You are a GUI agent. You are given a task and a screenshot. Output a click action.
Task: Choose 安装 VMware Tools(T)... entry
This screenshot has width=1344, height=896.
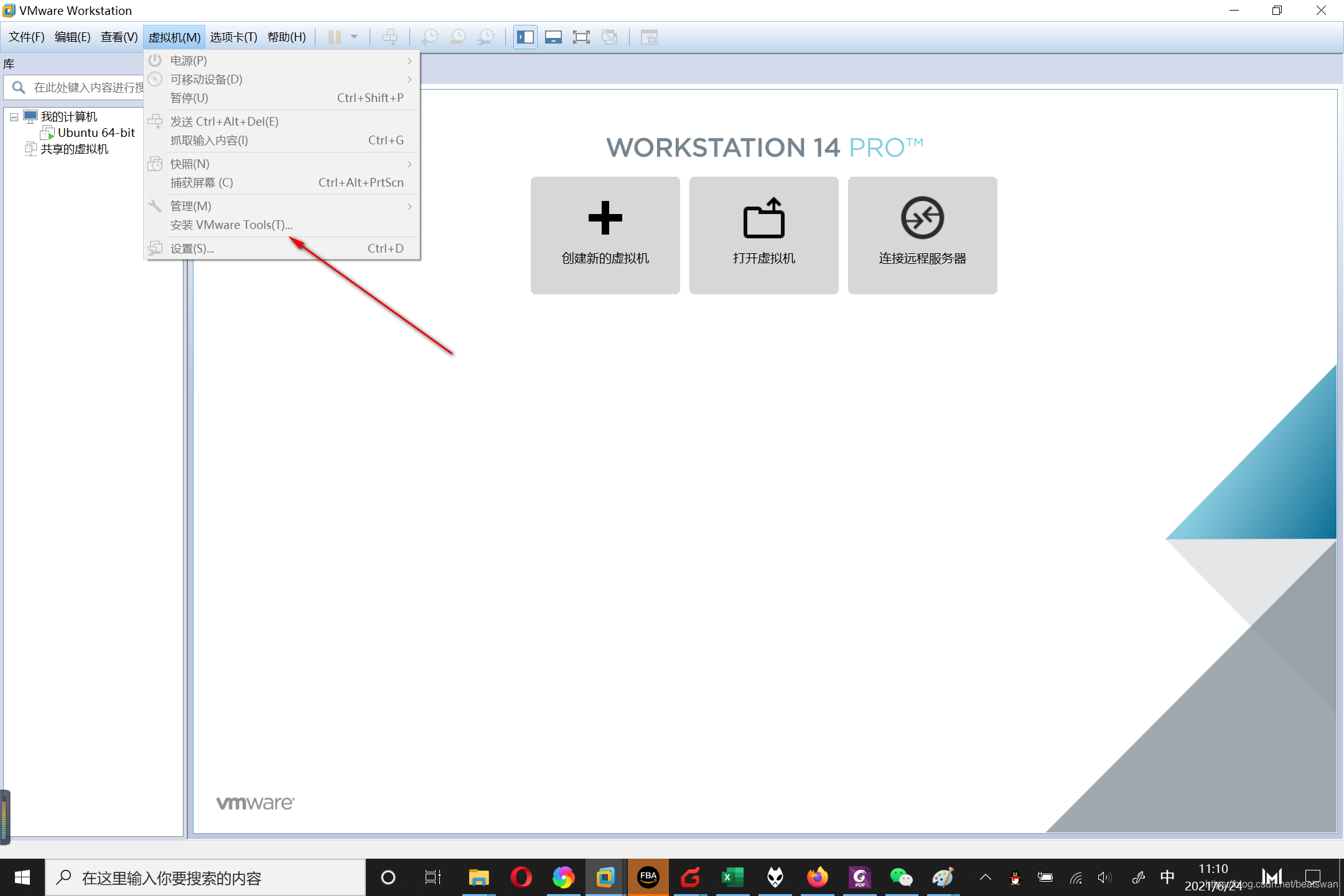(282, 225)
